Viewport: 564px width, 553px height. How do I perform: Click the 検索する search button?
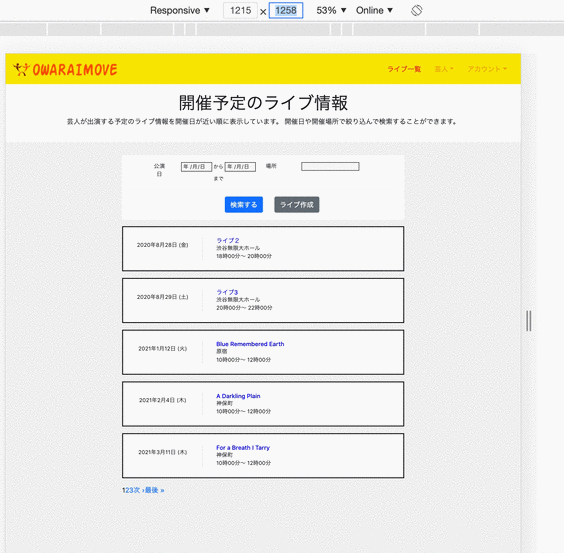(244, 205)
